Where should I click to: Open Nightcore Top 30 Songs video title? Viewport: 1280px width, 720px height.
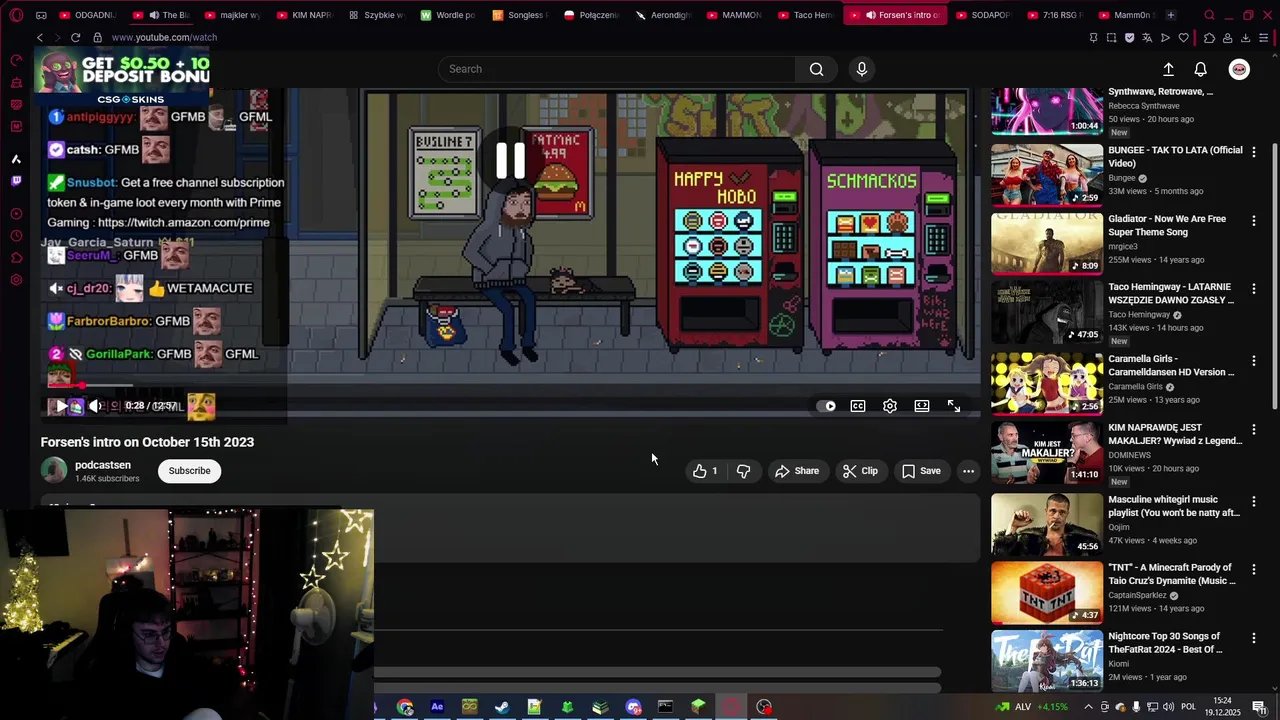(x=1165, y=642)
